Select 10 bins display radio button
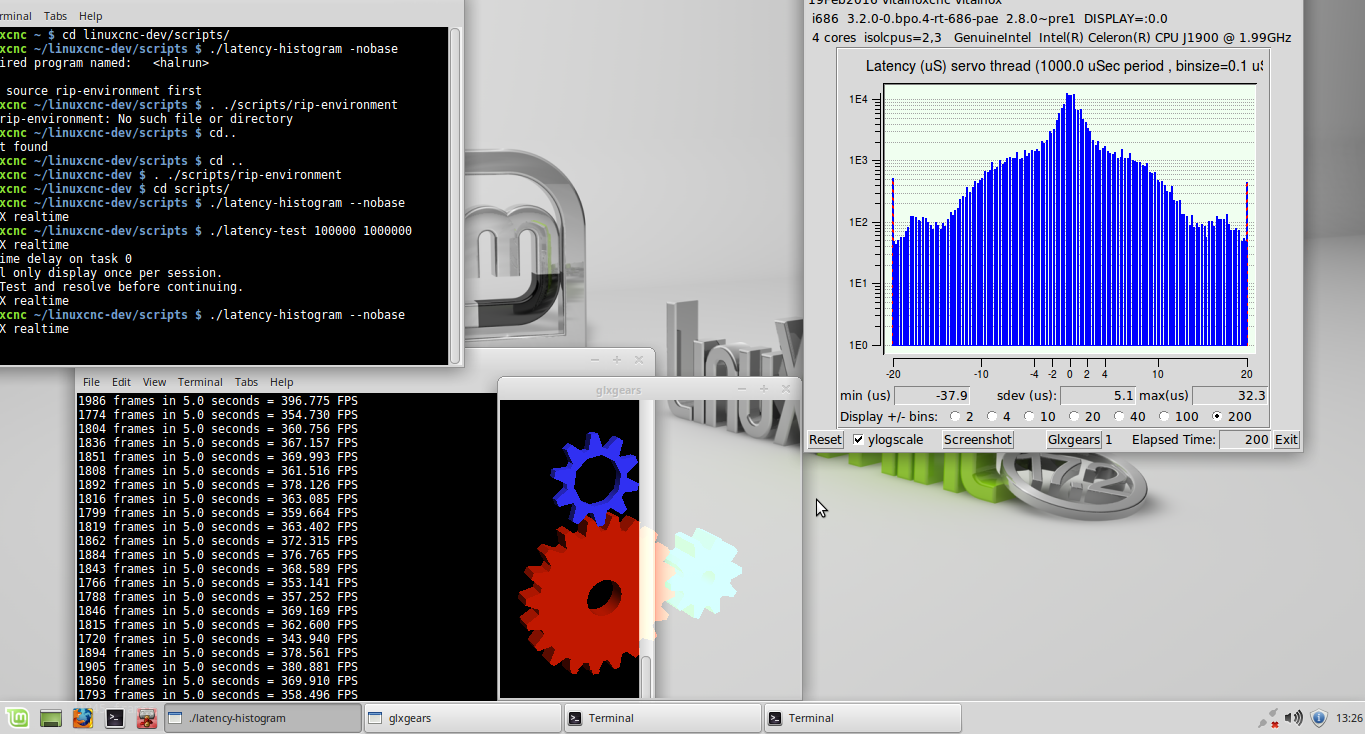This screenshot has height=734, width=1365. pyautogui.click(x=1029, y=416)
